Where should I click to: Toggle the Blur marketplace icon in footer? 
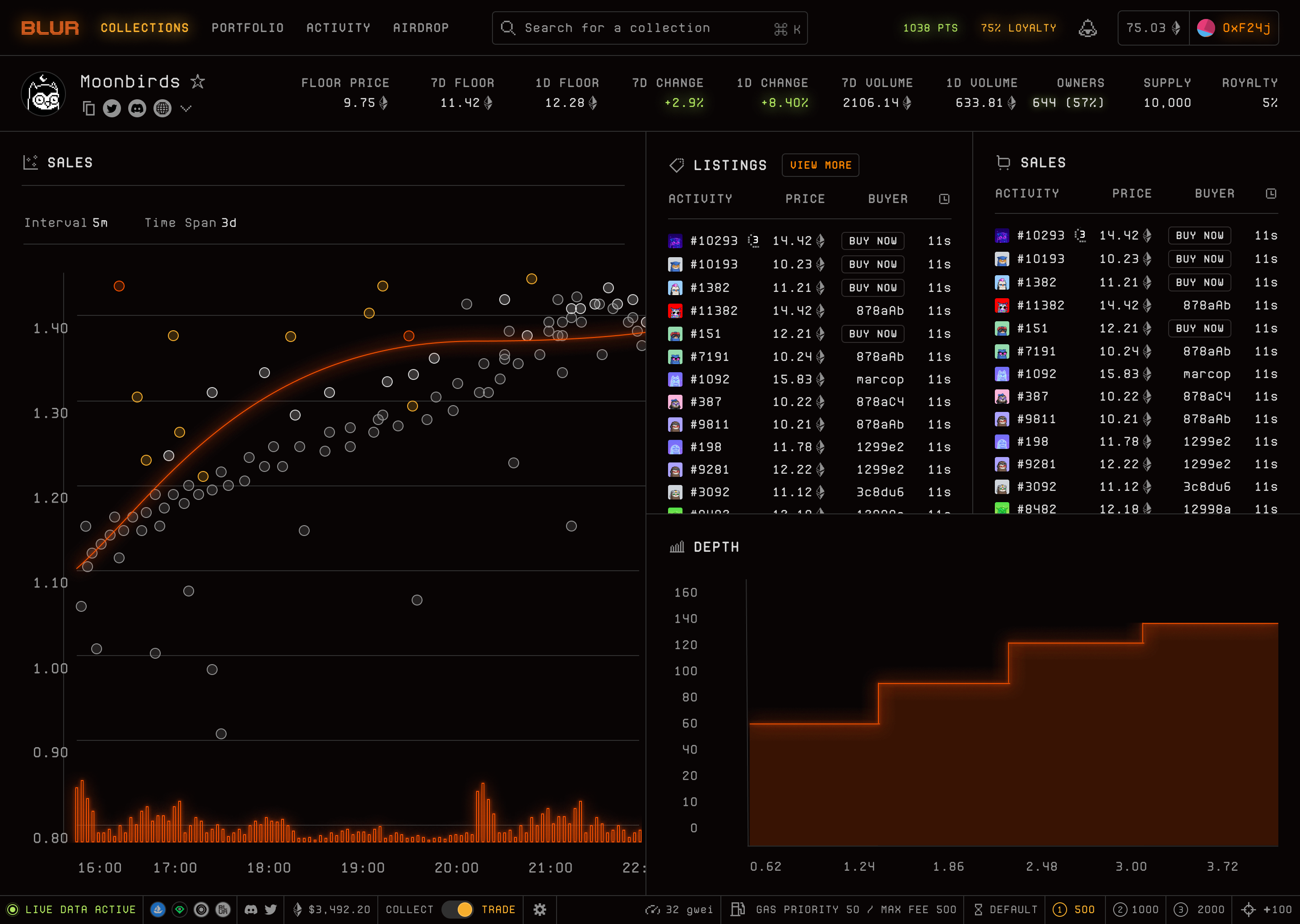pos(223,909)
